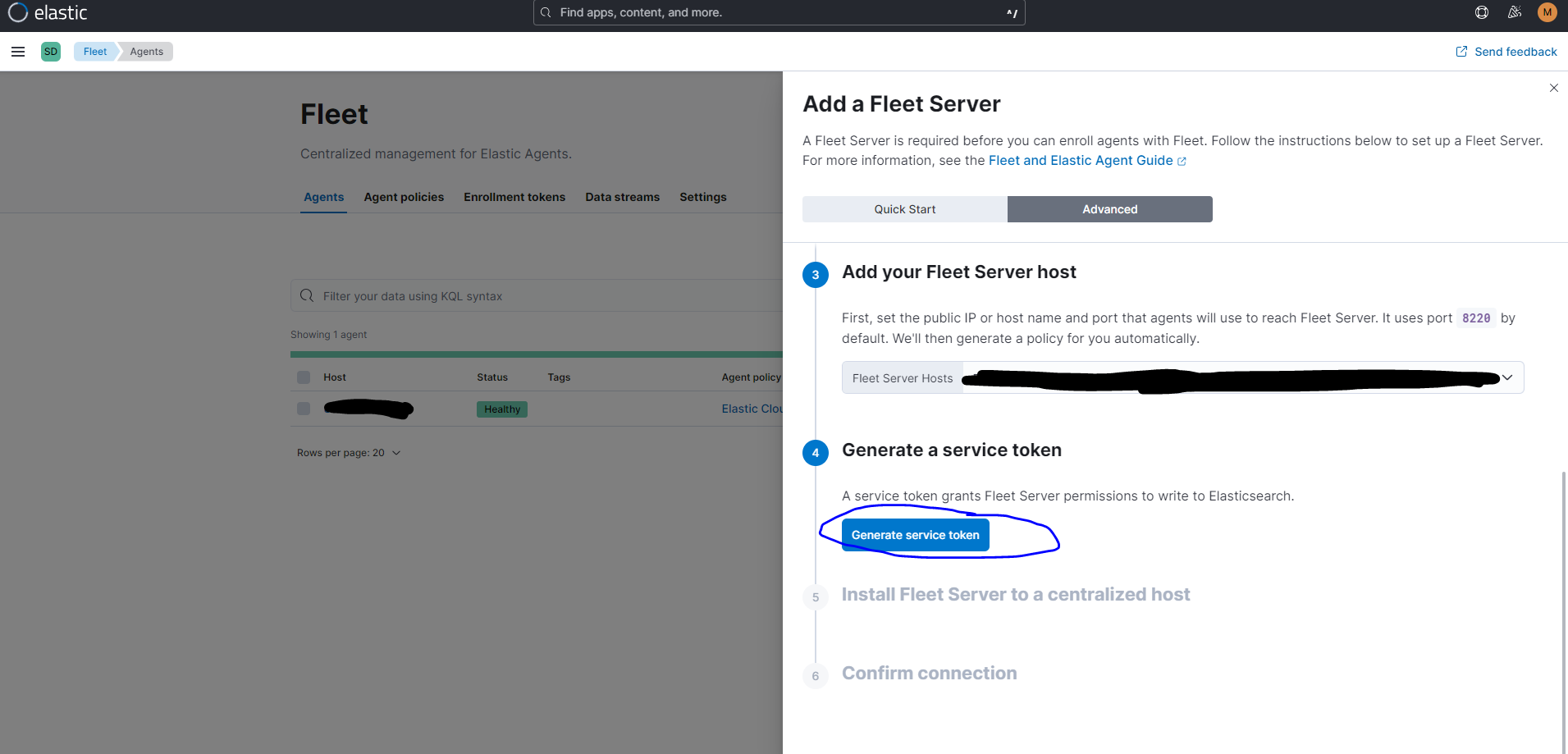Click the Agents breadcrumb
The width and height of the screenshot is (1568, 754).
click(x=146, y=52)
